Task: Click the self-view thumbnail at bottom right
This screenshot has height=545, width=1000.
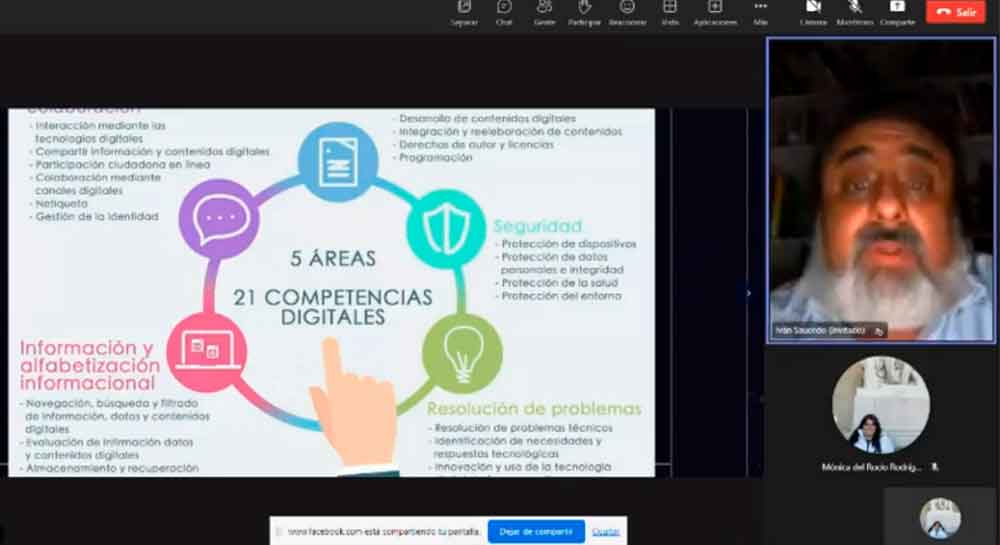Action: pos(940,518)
